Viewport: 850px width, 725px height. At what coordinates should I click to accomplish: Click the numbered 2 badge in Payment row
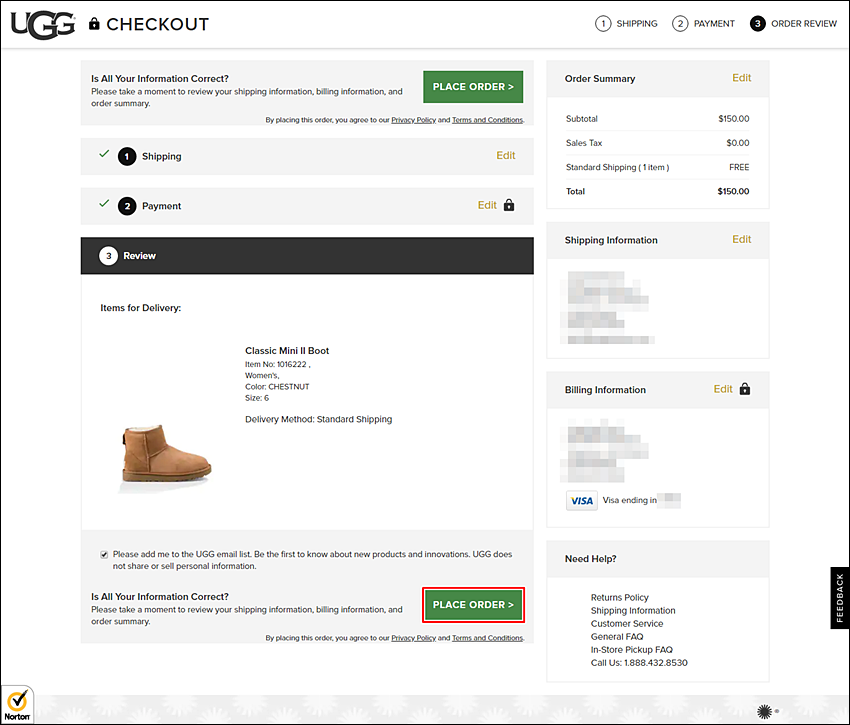pos(127,206)
